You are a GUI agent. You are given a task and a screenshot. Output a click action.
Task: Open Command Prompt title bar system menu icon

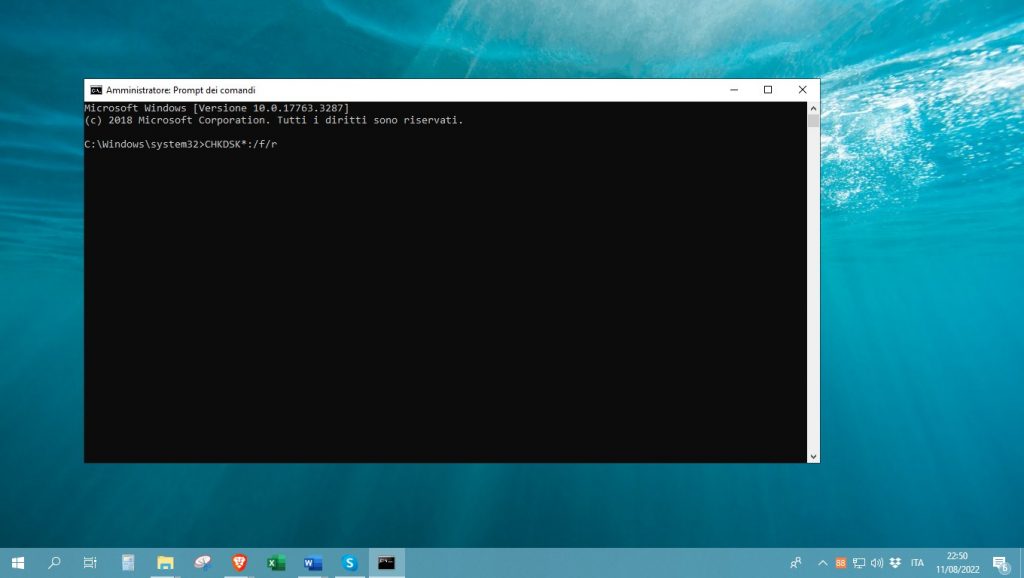point(96,90)
